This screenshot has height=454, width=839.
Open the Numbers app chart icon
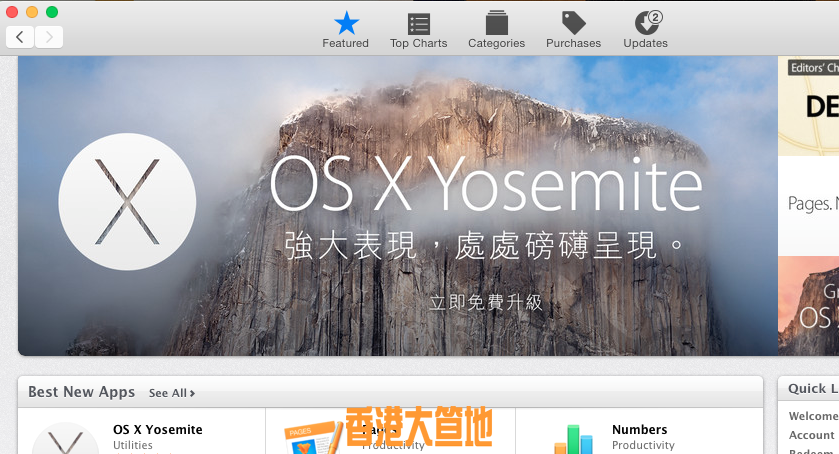(573, 440)
